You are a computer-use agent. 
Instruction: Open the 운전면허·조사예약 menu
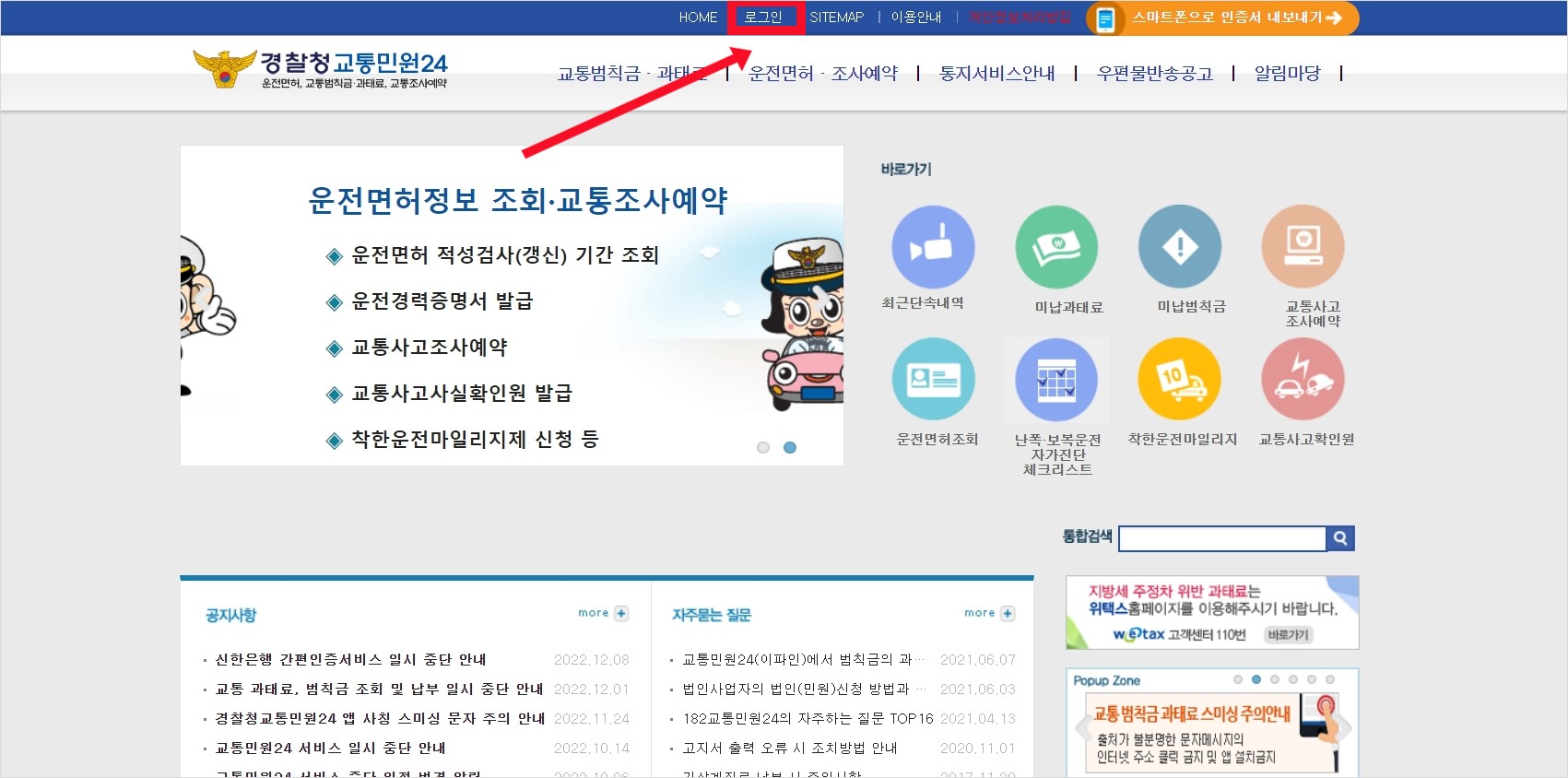pyautogui.click(x=823, y=74)
